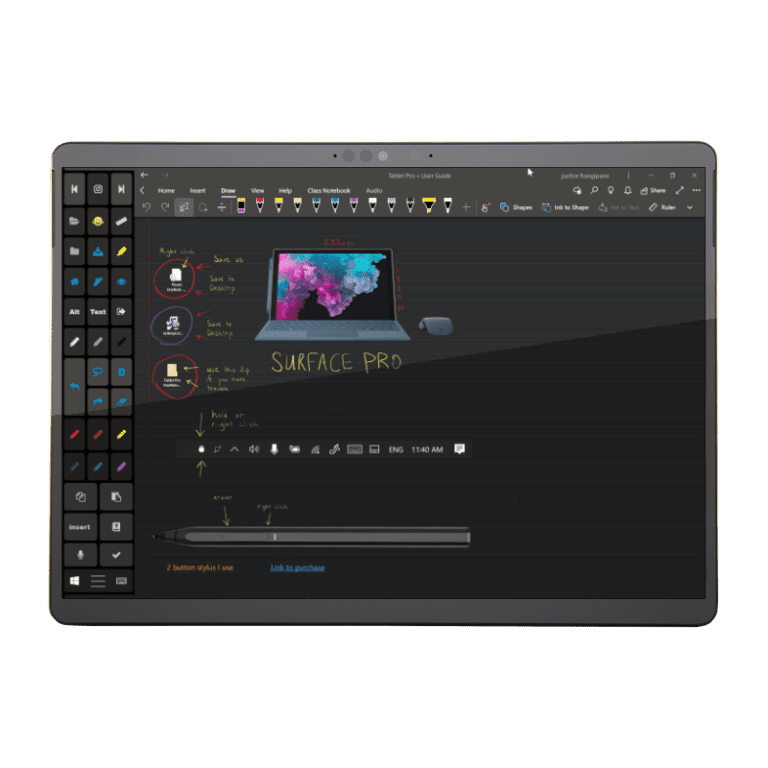Click the Windows Start button in side panel
The height and width of the screenshot is (768, 768).
point(75,580)
